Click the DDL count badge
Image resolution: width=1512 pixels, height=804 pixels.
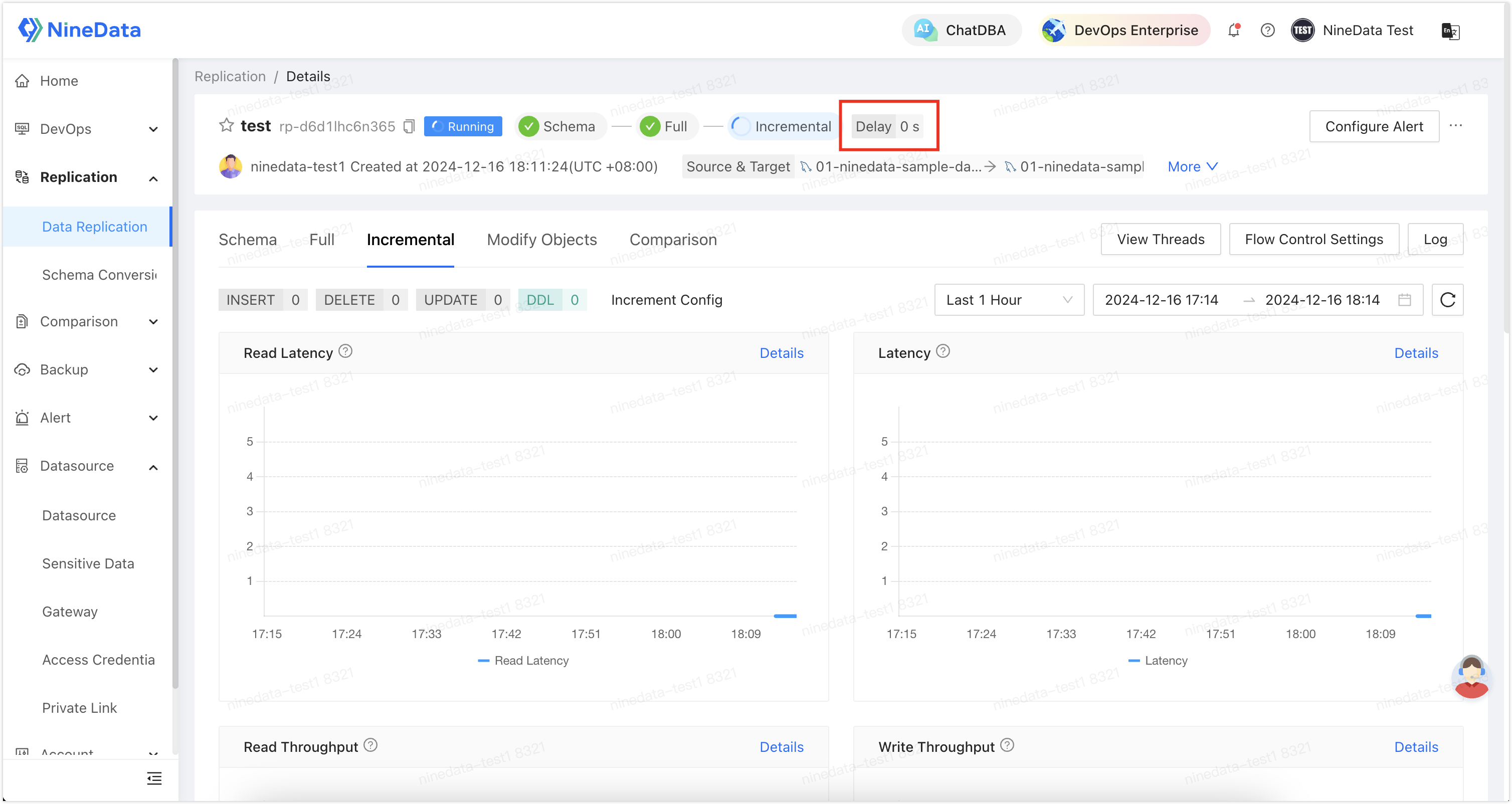click(x=552, y=300)
